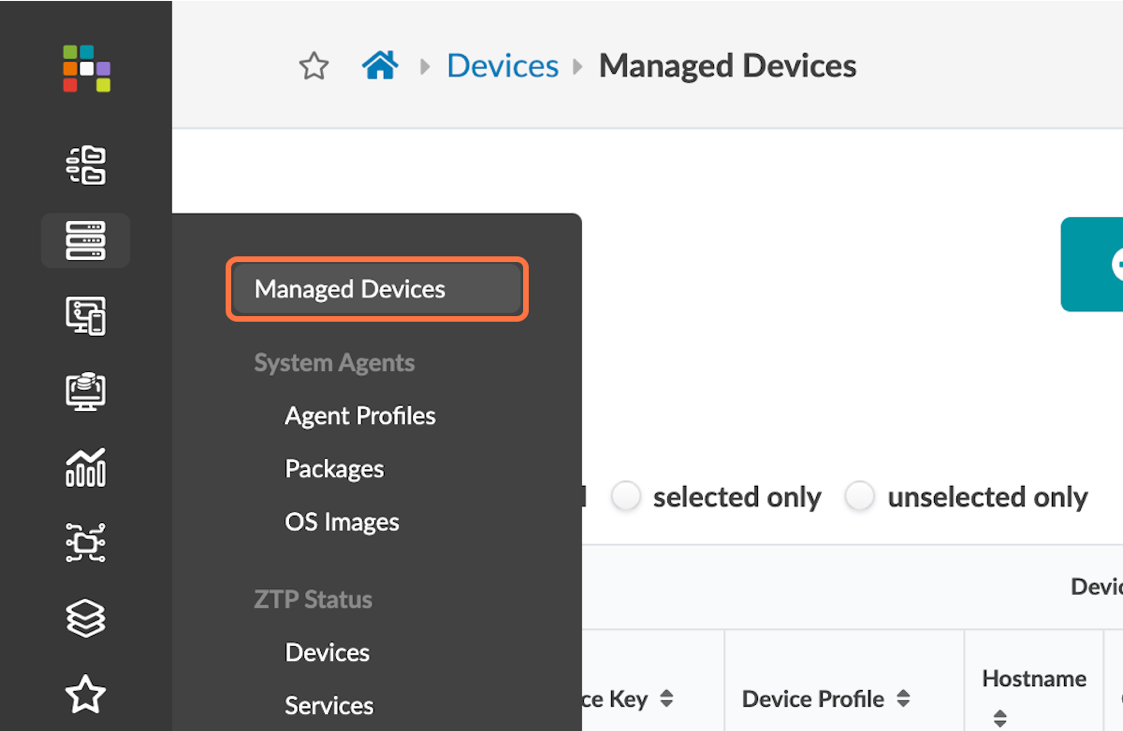Click the Apstra logo icon
This screenshot has height=731, width=1123.
86,68
